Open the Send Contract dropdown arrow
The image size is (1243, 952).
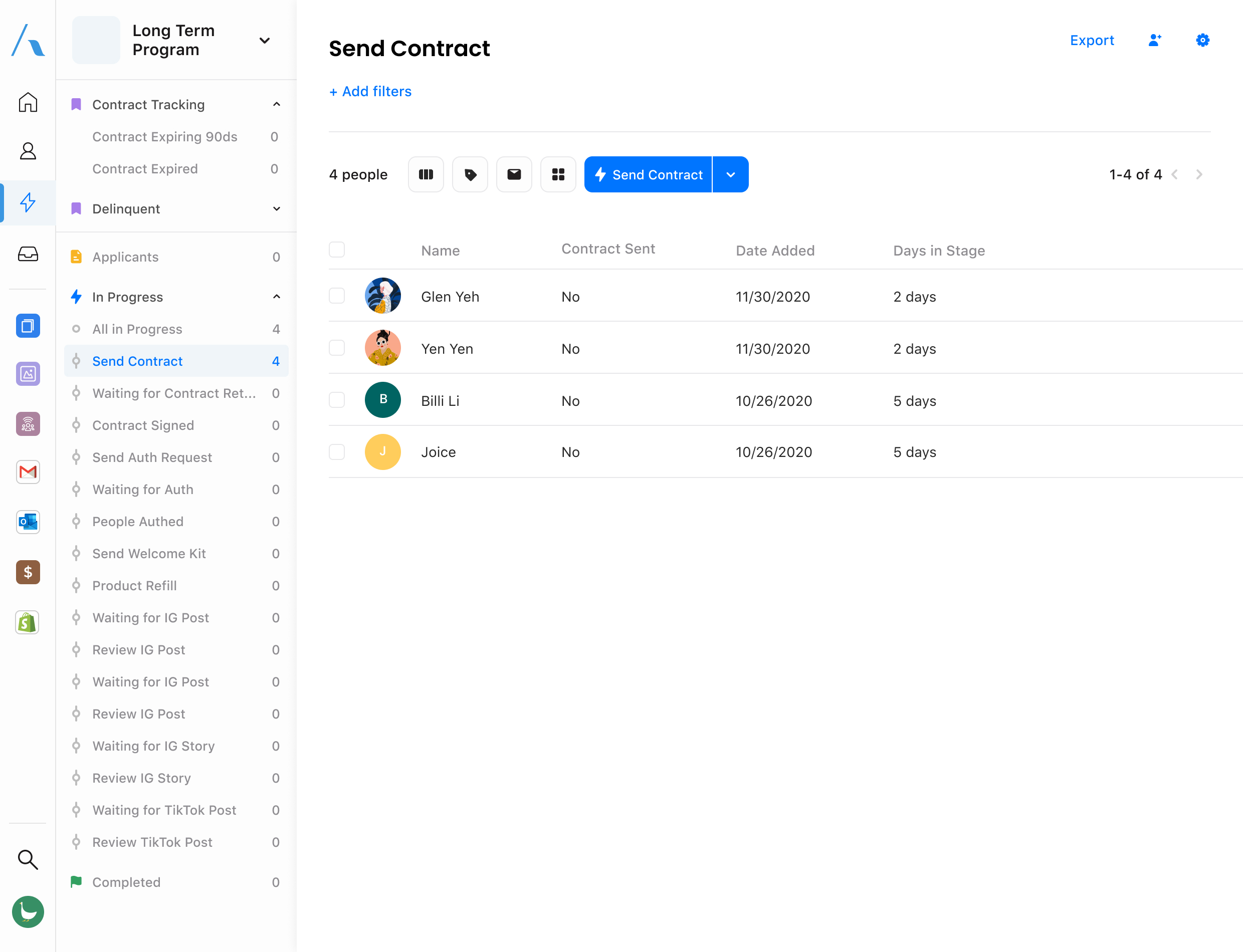point(731,174)
